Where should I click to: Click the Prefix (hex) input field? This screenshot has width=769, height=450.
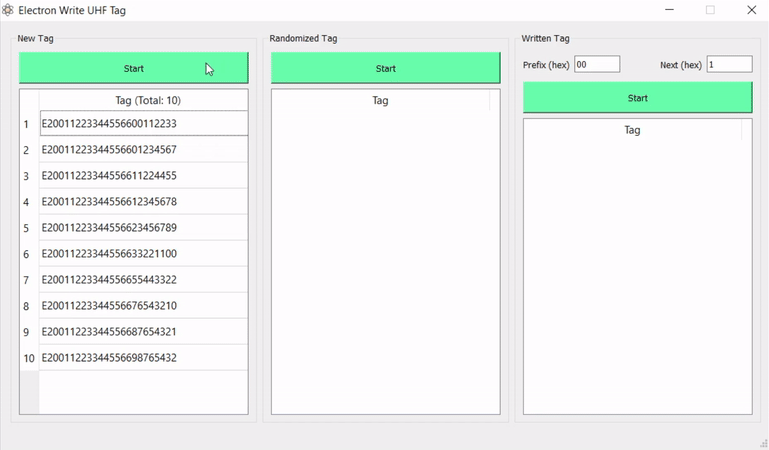click(x=596, y=64)
